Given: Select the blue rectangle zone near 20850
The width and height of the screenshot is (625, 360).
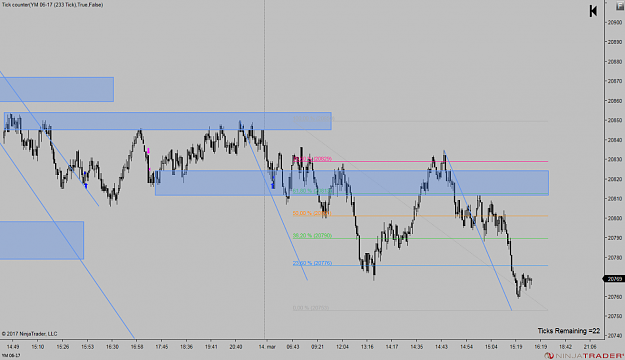Looking at the screenshot, I should [168, 121].
